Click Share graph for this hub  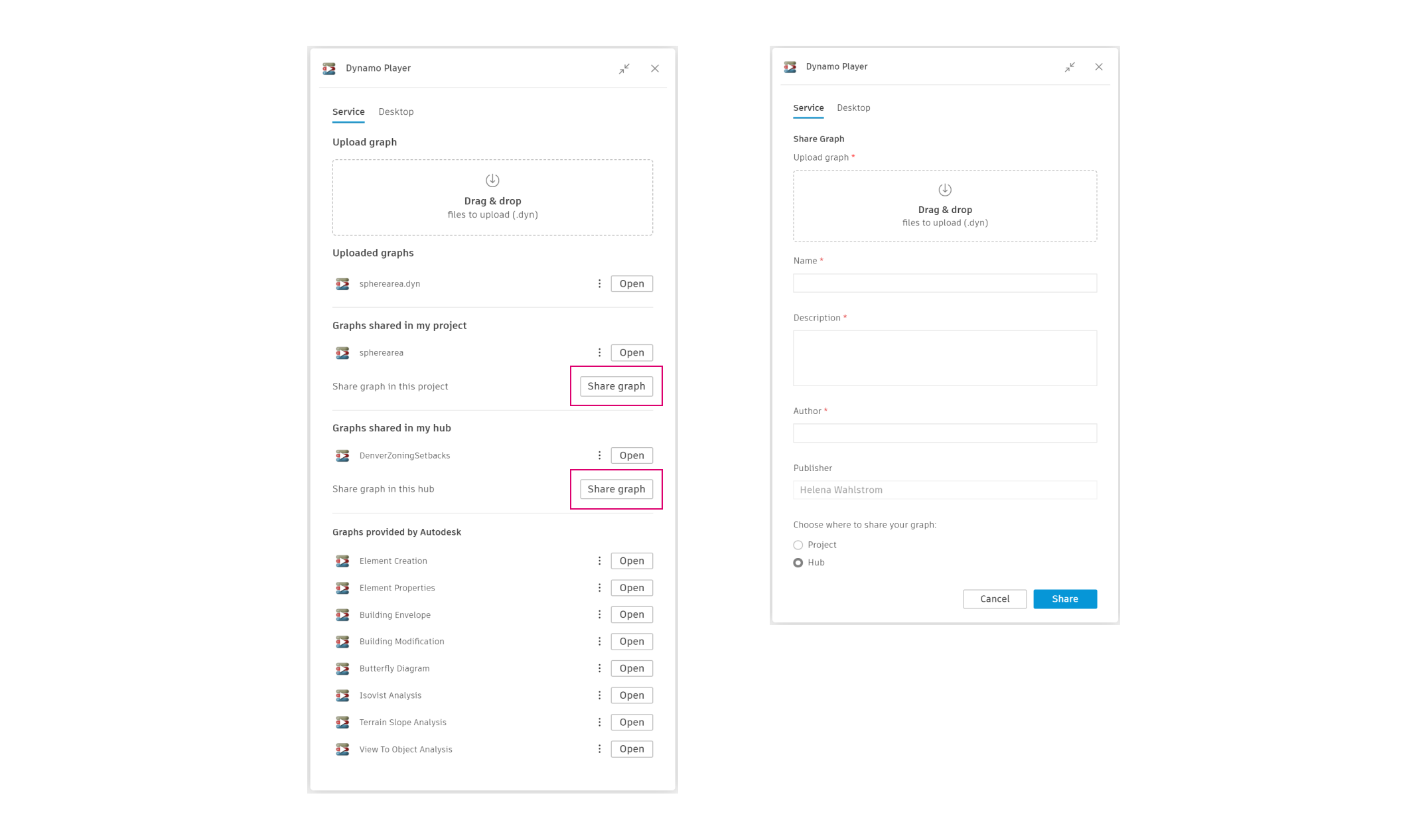[616, 490]
